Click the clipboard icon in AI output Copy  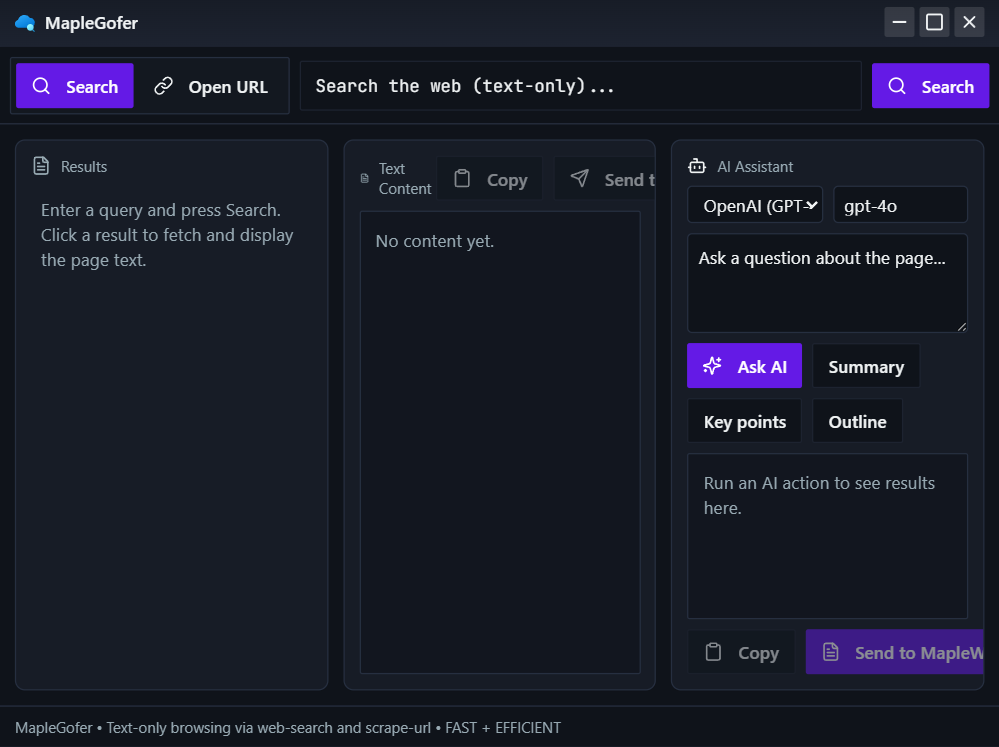tap(714, 652)
